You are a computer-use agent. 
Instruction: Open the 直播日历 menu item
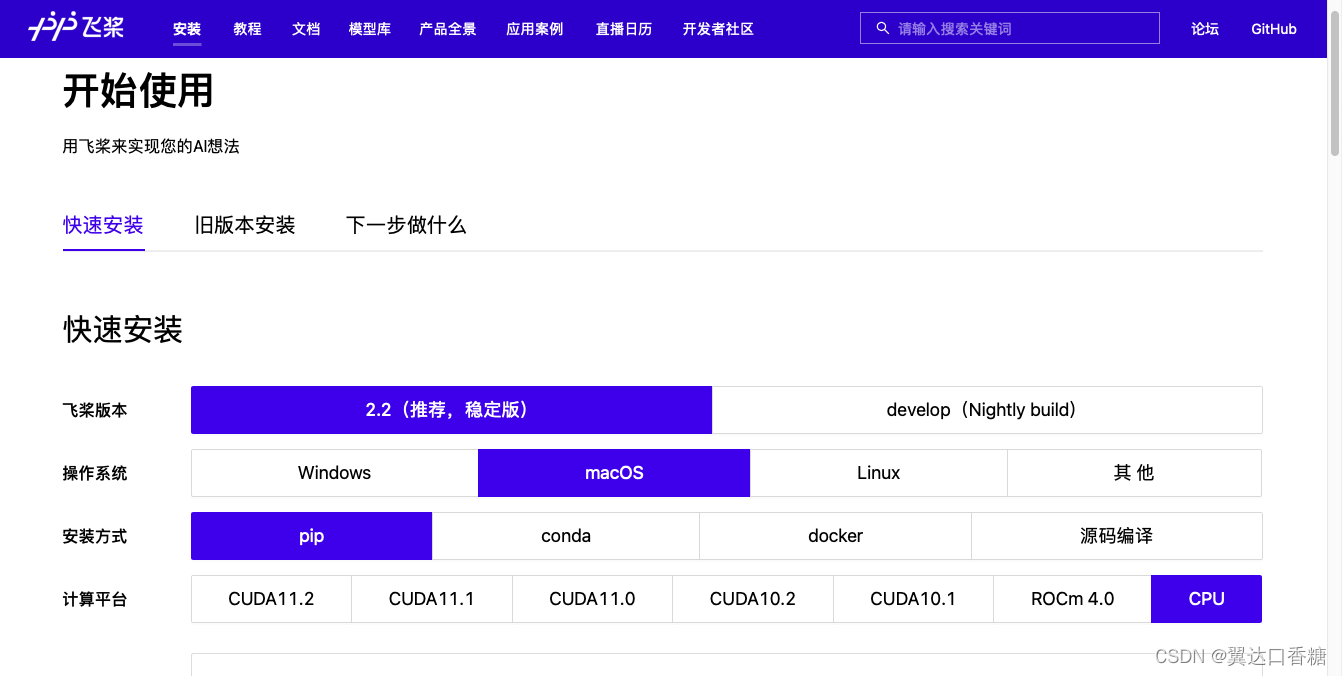[624, 29]
